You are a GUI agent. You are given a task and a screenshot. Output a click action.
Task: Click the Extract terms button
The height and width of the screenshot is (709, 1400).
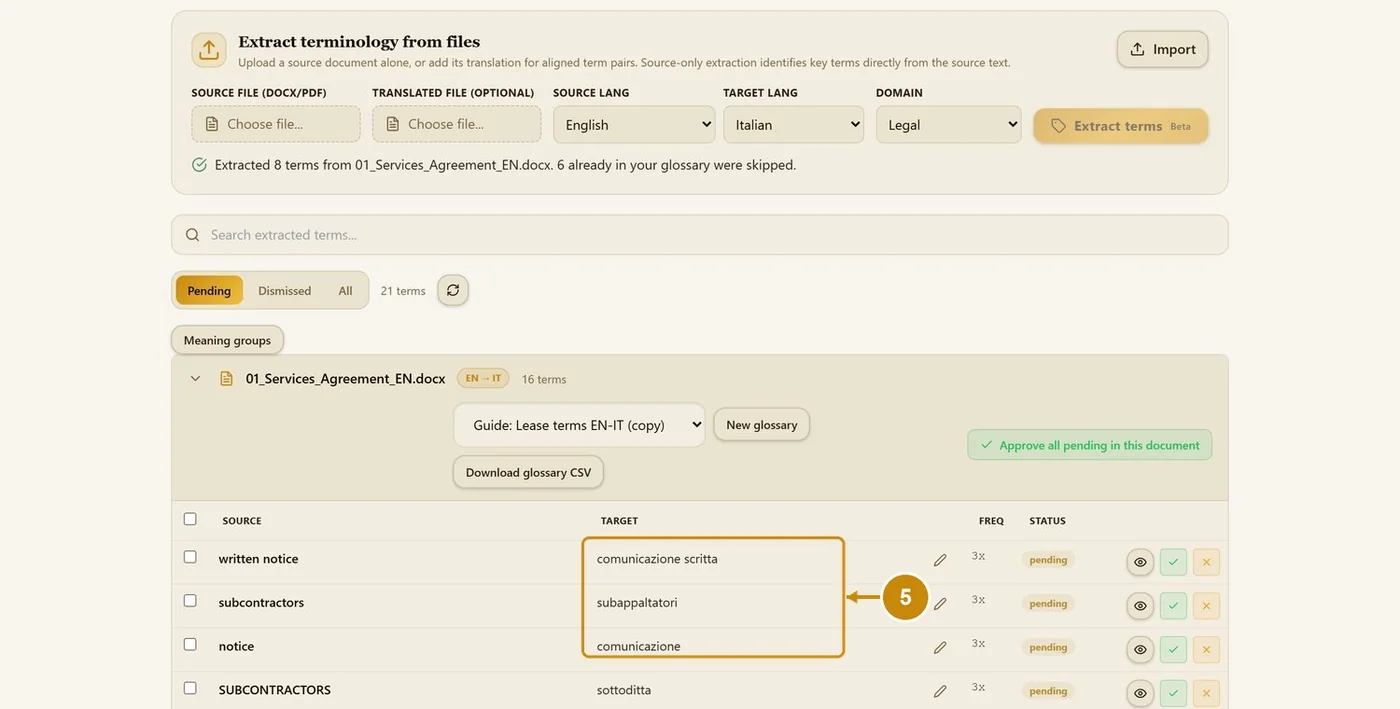click(1120, 126)
